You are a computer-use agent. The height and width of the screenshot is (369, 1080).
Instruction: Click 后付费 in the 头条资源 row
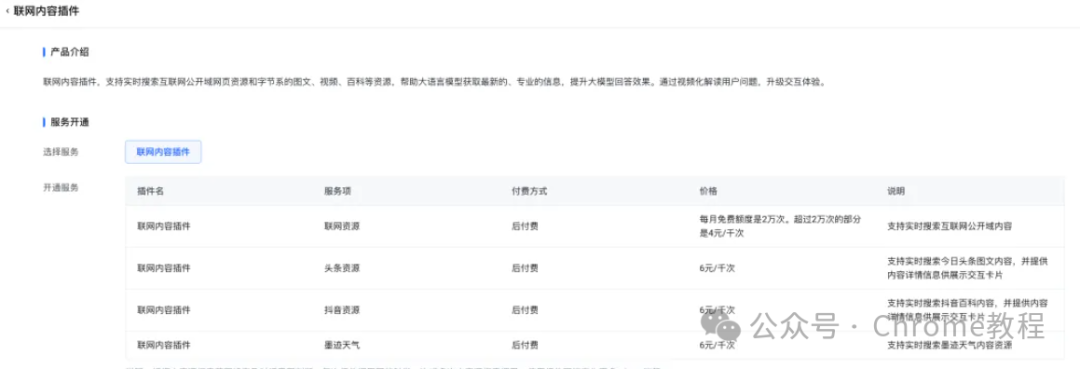525,268
